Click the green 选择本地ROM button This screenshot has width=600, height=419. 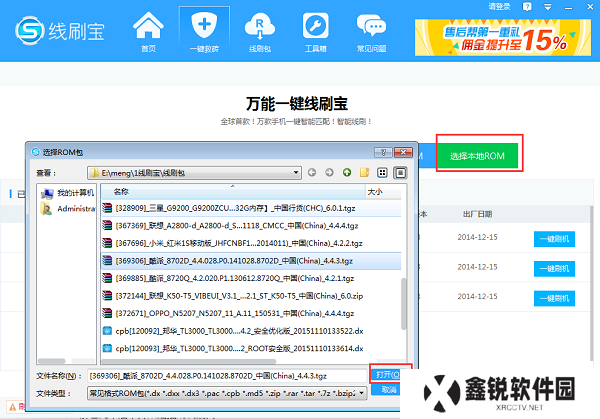(x=477, y=156)
